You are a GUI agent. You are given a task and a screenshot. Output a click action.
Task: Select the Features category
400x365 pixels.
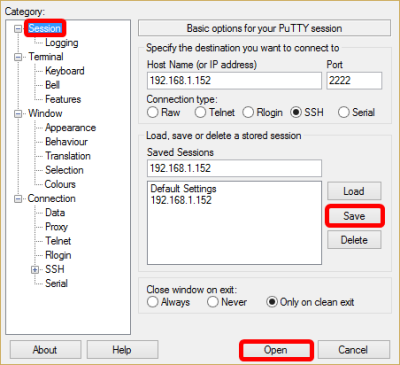63,99
